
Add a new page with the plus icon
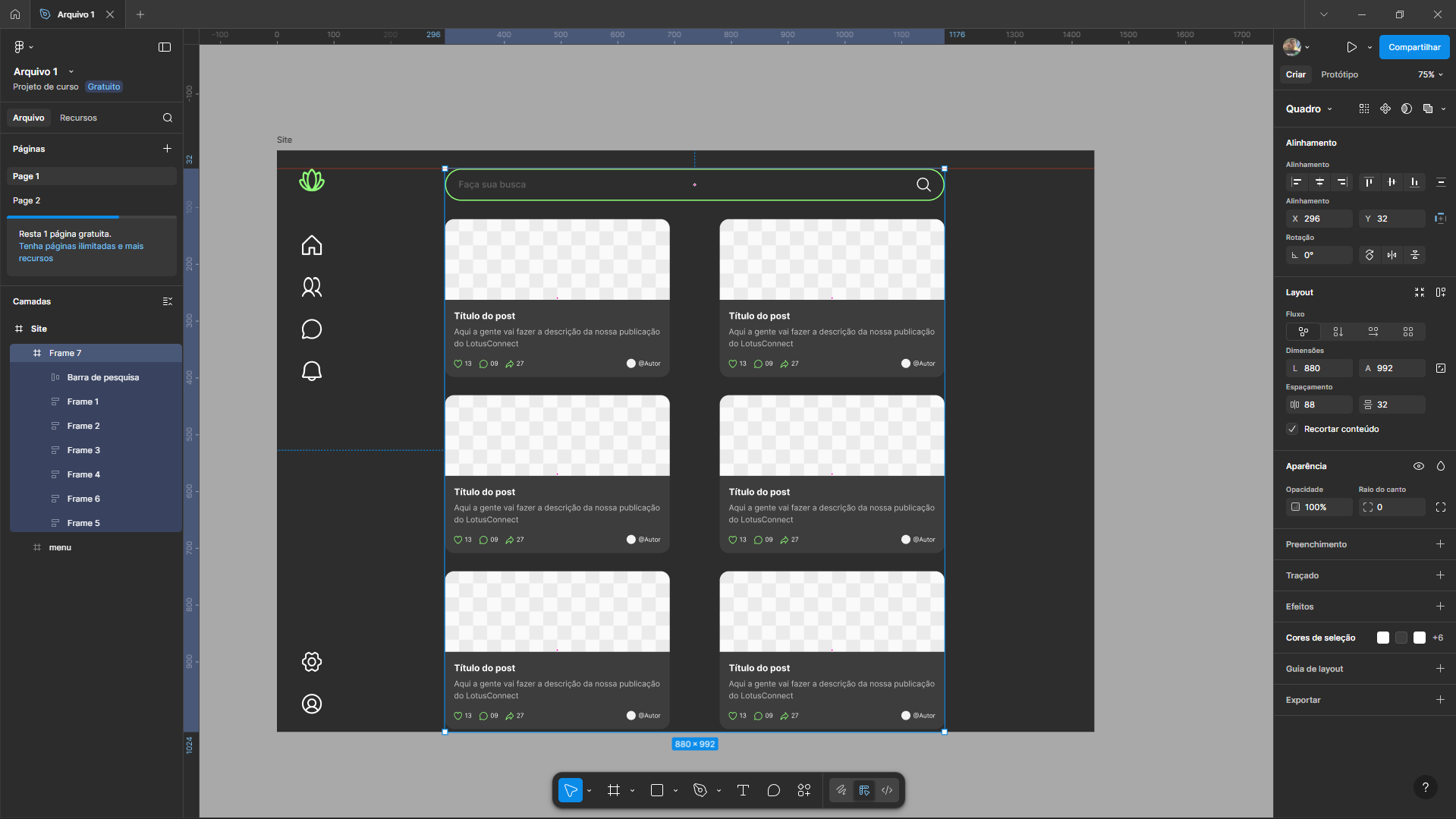167,149
